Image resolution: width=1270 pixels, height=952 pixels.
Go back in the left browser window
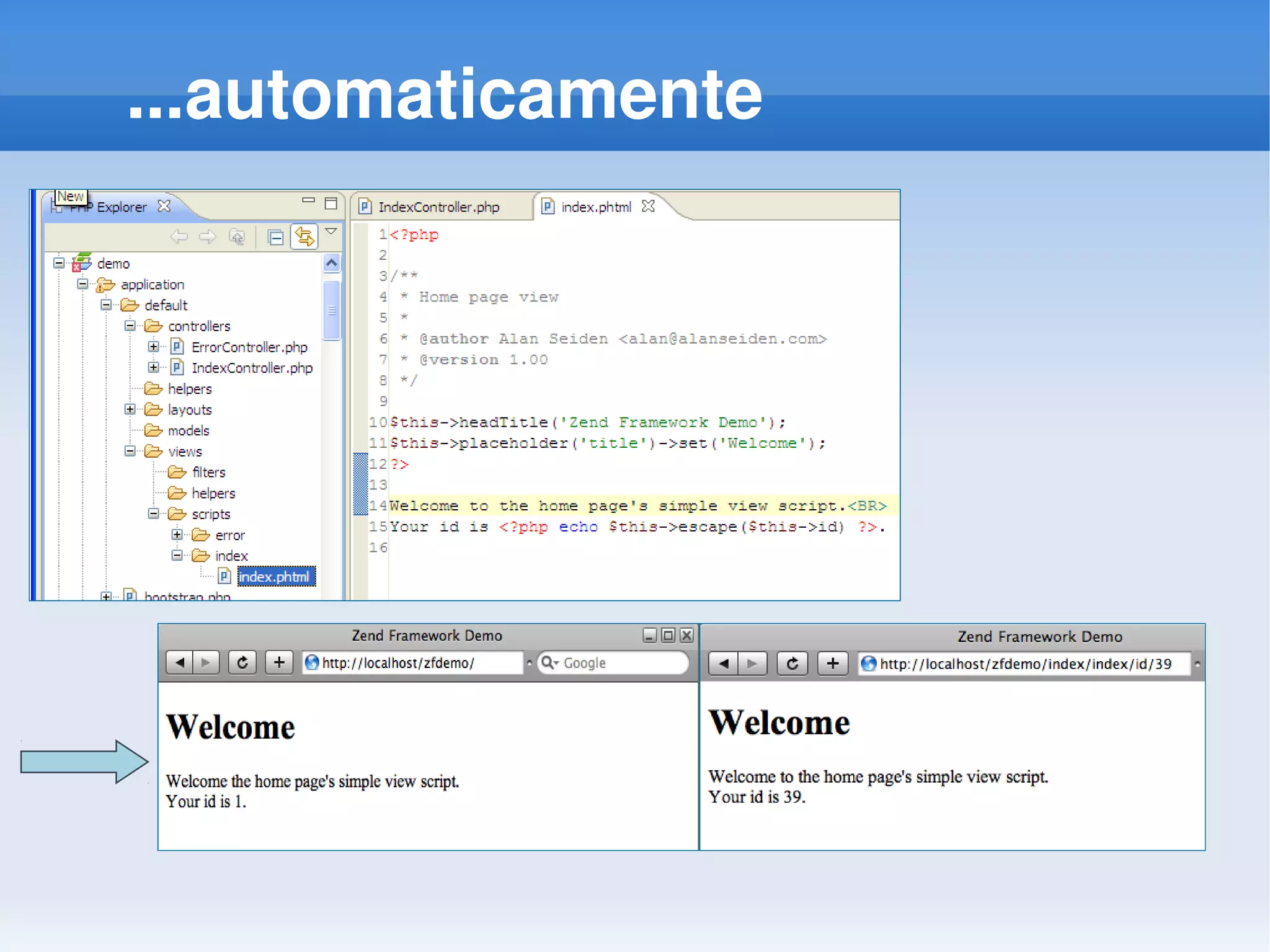coord(179,662)
